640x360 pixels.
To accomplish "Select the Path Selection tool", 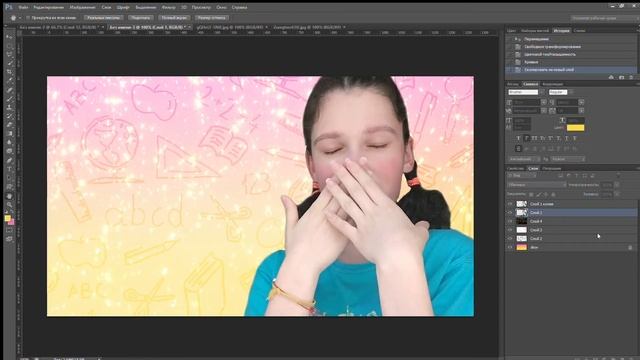I will (9, 178).
